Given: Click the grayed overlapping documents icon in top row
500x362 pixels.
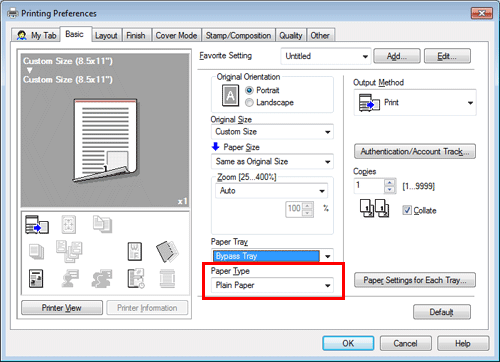Looking at the screenshot, I should [x=102, y=224].
